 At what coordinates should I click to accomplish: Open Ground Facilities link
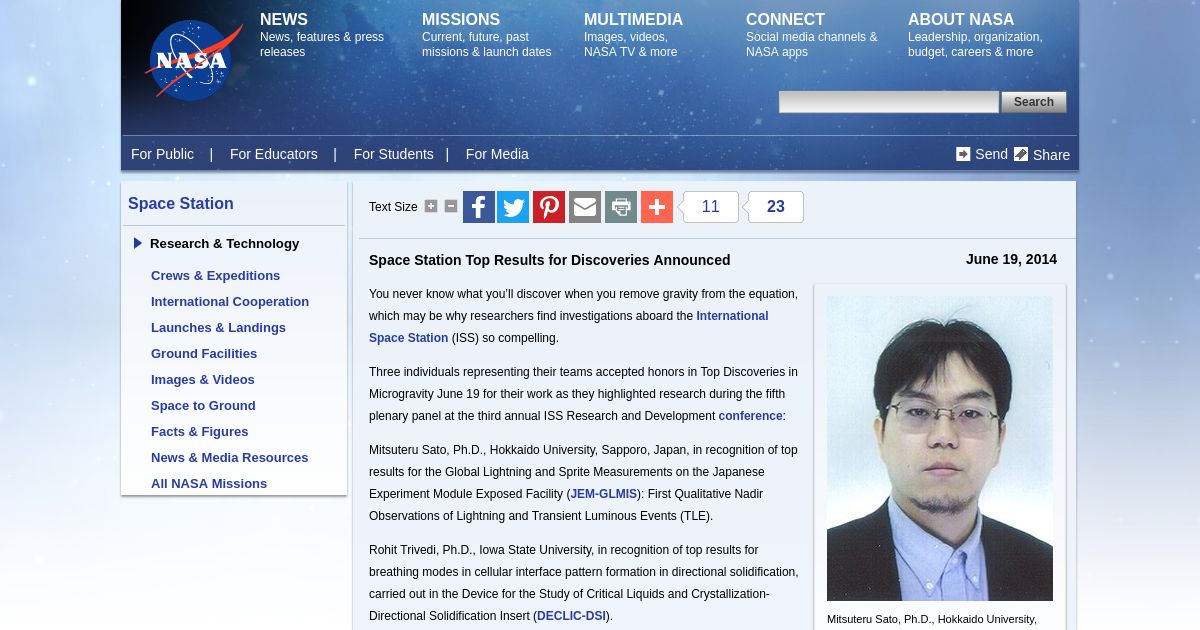click(204, 353)
